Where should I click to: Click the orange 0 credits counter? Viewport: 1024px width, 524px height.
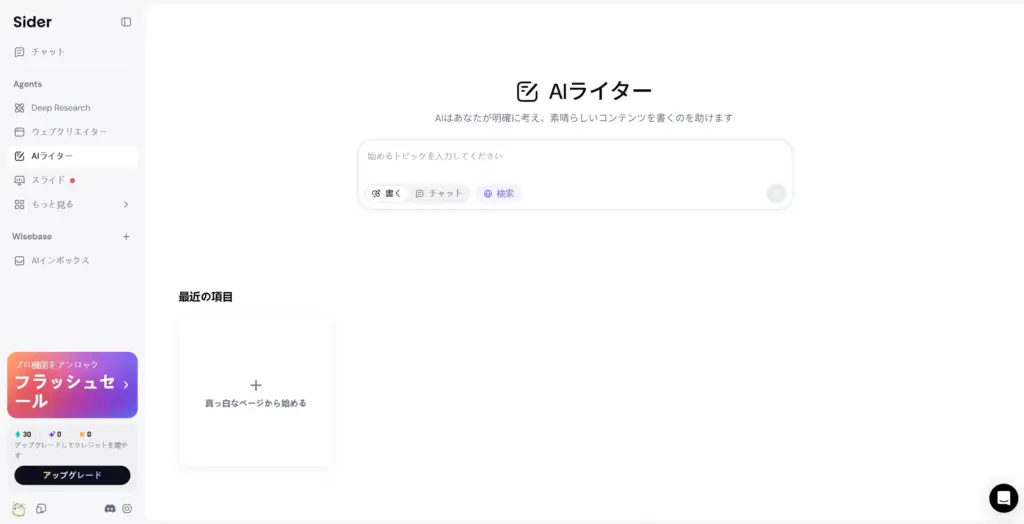(85, 434)
